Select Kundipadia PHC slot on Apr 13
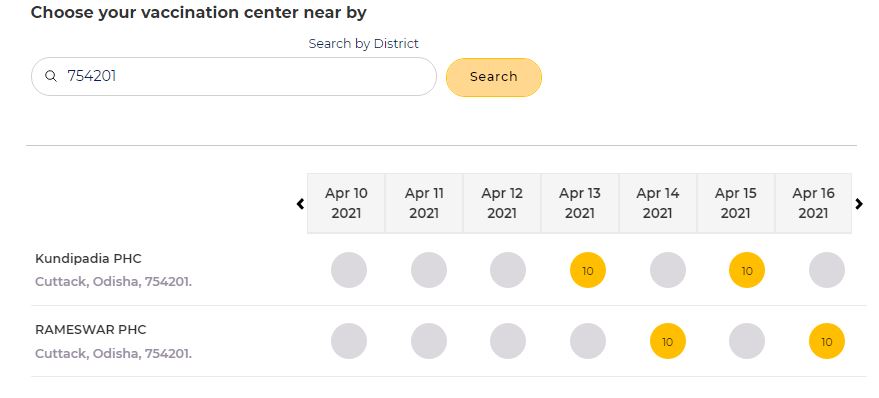The width and height of the screenshot is (879, 398). [x=587, y=270]
